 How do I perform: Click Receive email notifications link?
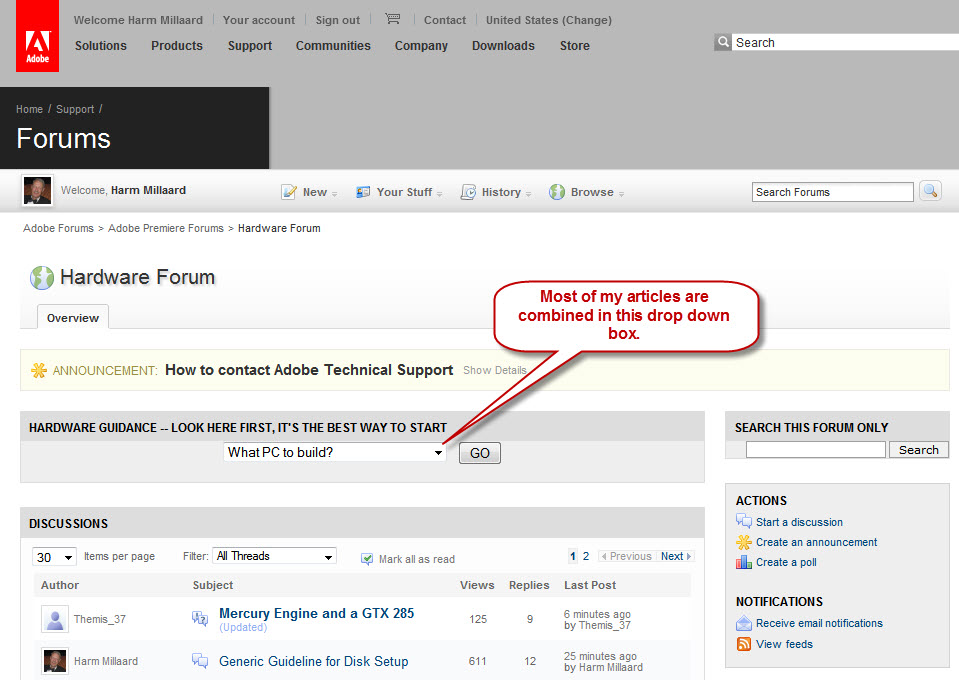pos(820,623)
